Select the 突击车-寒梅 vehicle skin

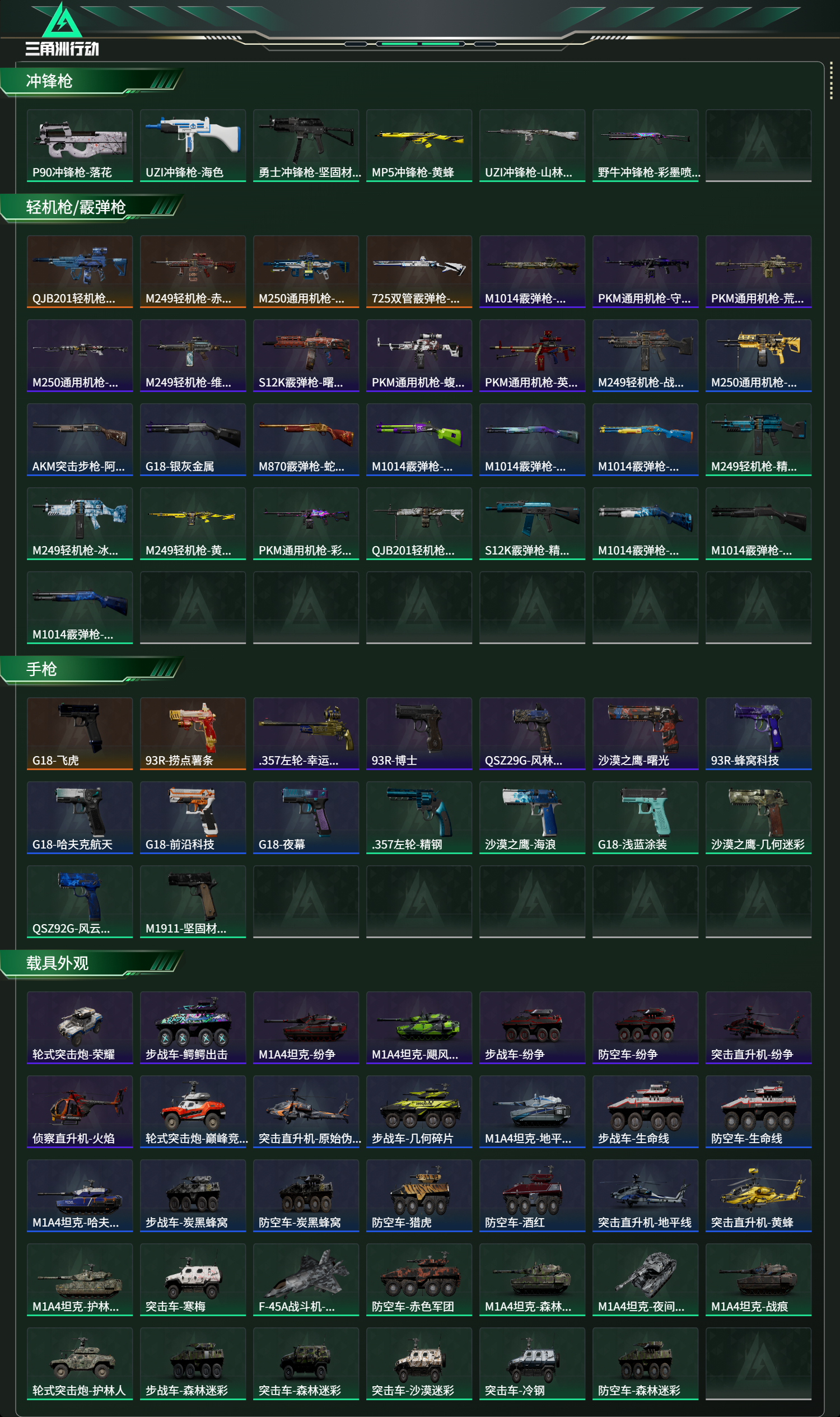click(193, 1279)
